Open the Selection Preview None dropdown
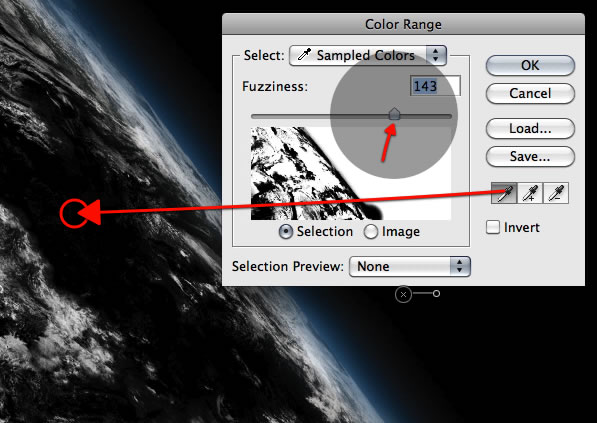This screenshot has width=597, height=423. (x=410, y=266)
